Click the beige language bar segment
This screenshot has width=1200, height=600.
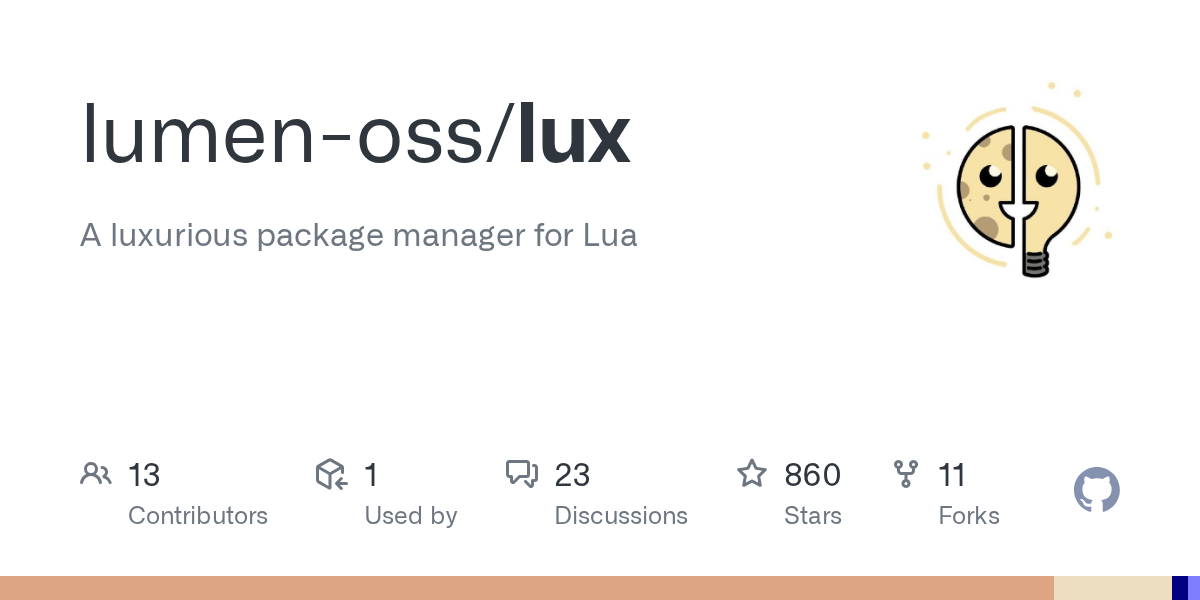[1112, 588]
